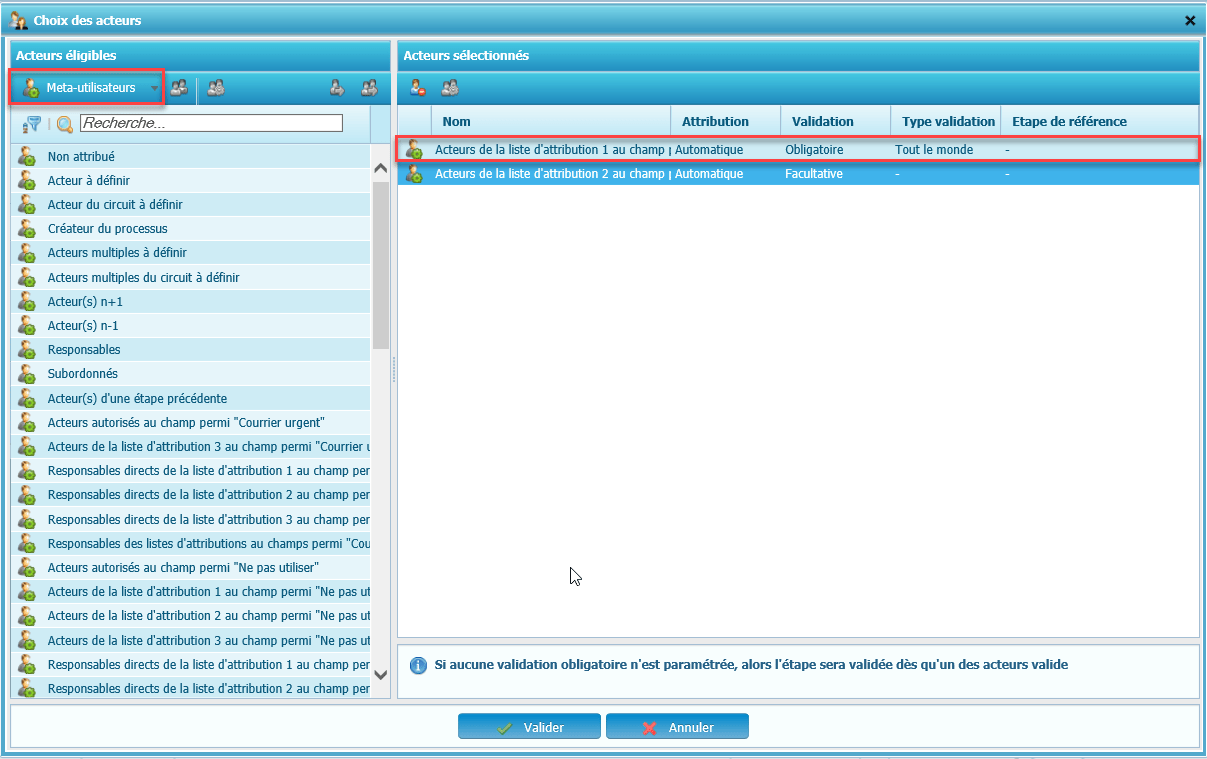Click the filter funnel icon beside search
The height and width of the screenshot is (759, 1207).
coord(32,124)
